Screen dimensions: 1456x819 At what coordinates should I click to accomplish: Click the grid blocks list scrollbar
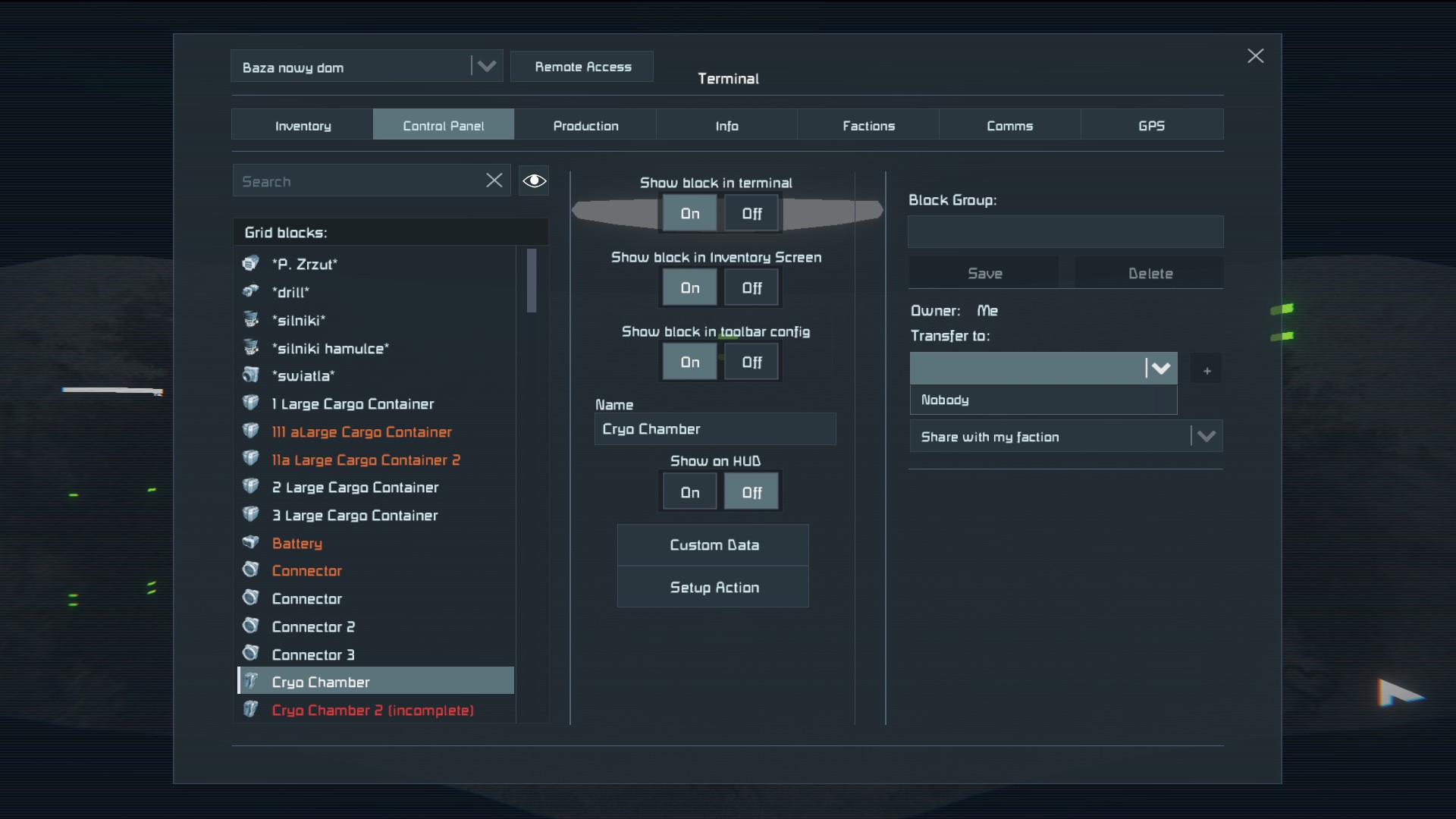[x=532, y=281]
